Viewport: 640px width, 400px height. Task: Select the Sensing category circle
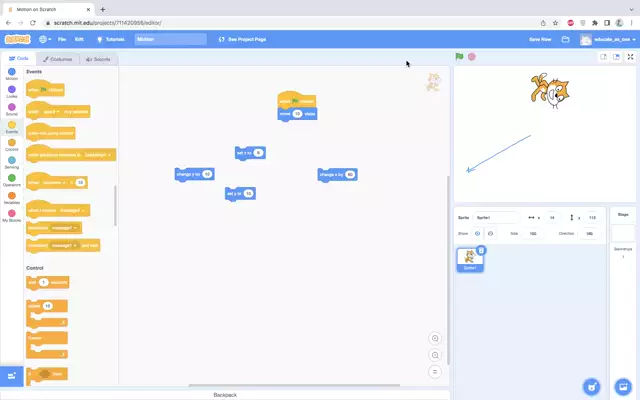click(12, 160)
